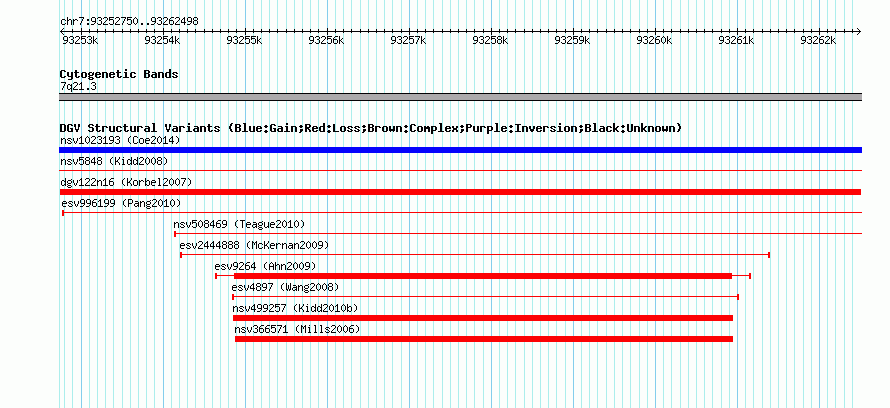
Task: Open the esv2444888 (McKernan2009) label
Action: pos(254,245)
